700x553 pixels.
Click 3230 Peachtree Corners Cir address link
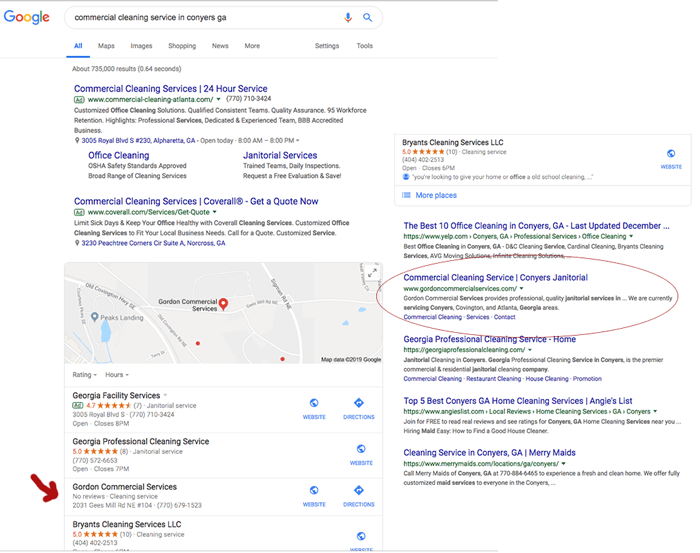[153, 243]
